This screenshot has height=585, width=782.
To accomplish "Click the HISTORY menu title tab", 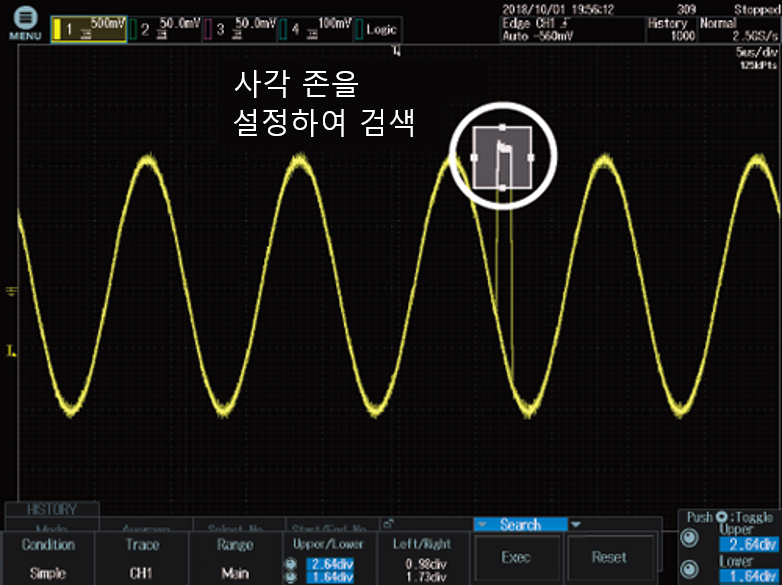I will coord(52,510).
